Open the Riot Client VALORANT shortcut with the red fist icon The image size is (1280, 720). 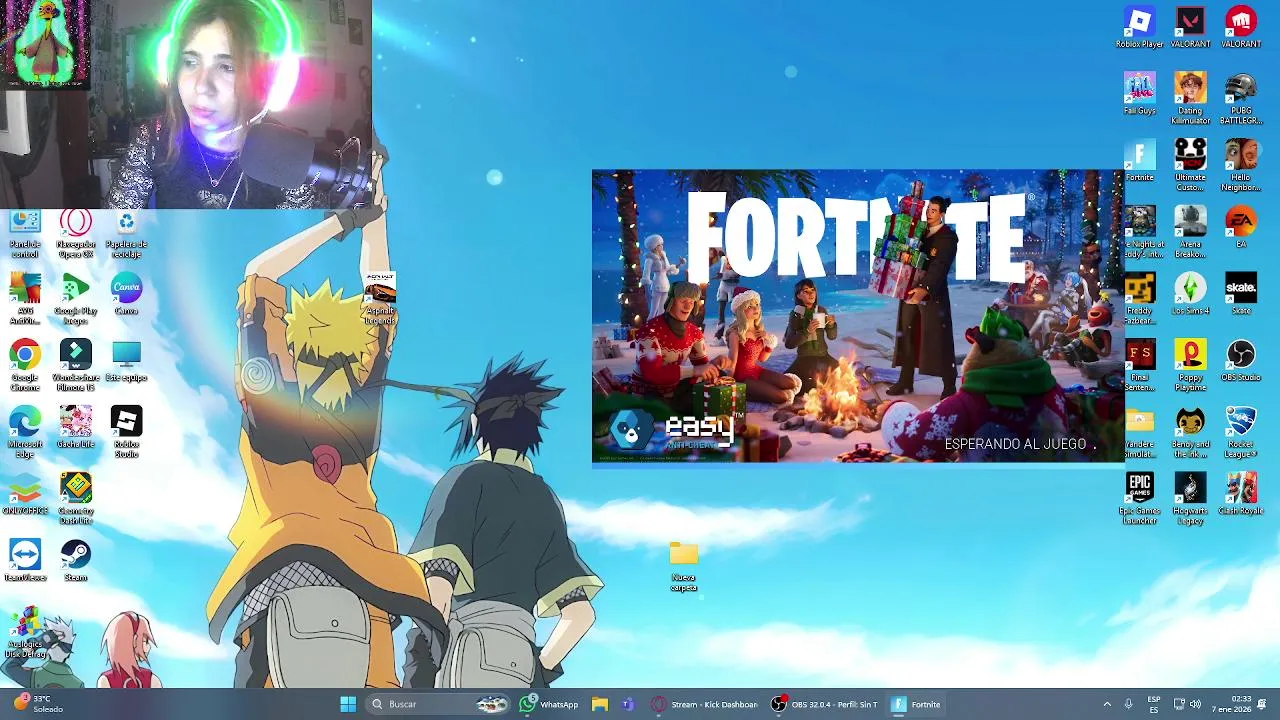[x=1241, y=27]
